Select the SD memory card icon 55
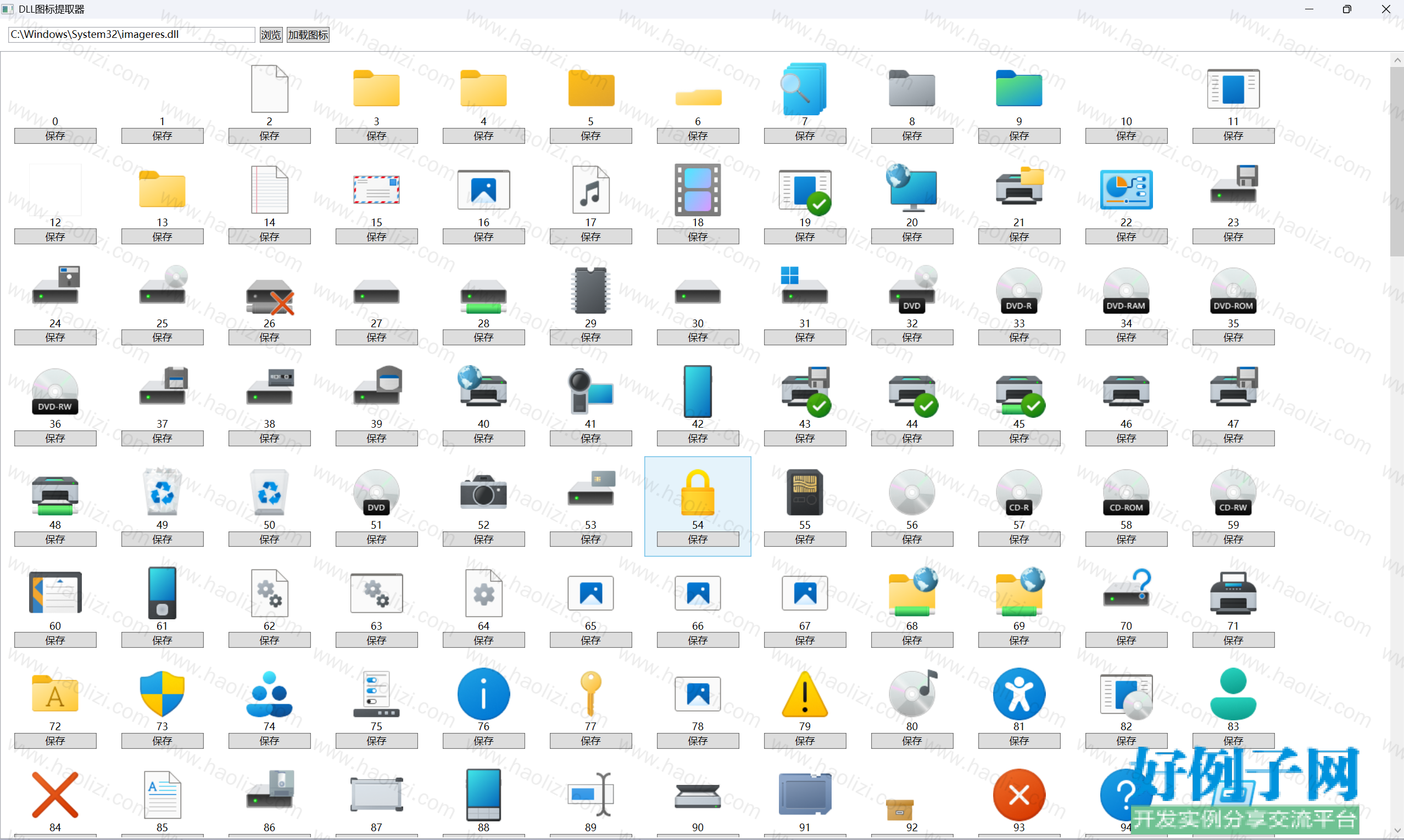 click(804, 492)
